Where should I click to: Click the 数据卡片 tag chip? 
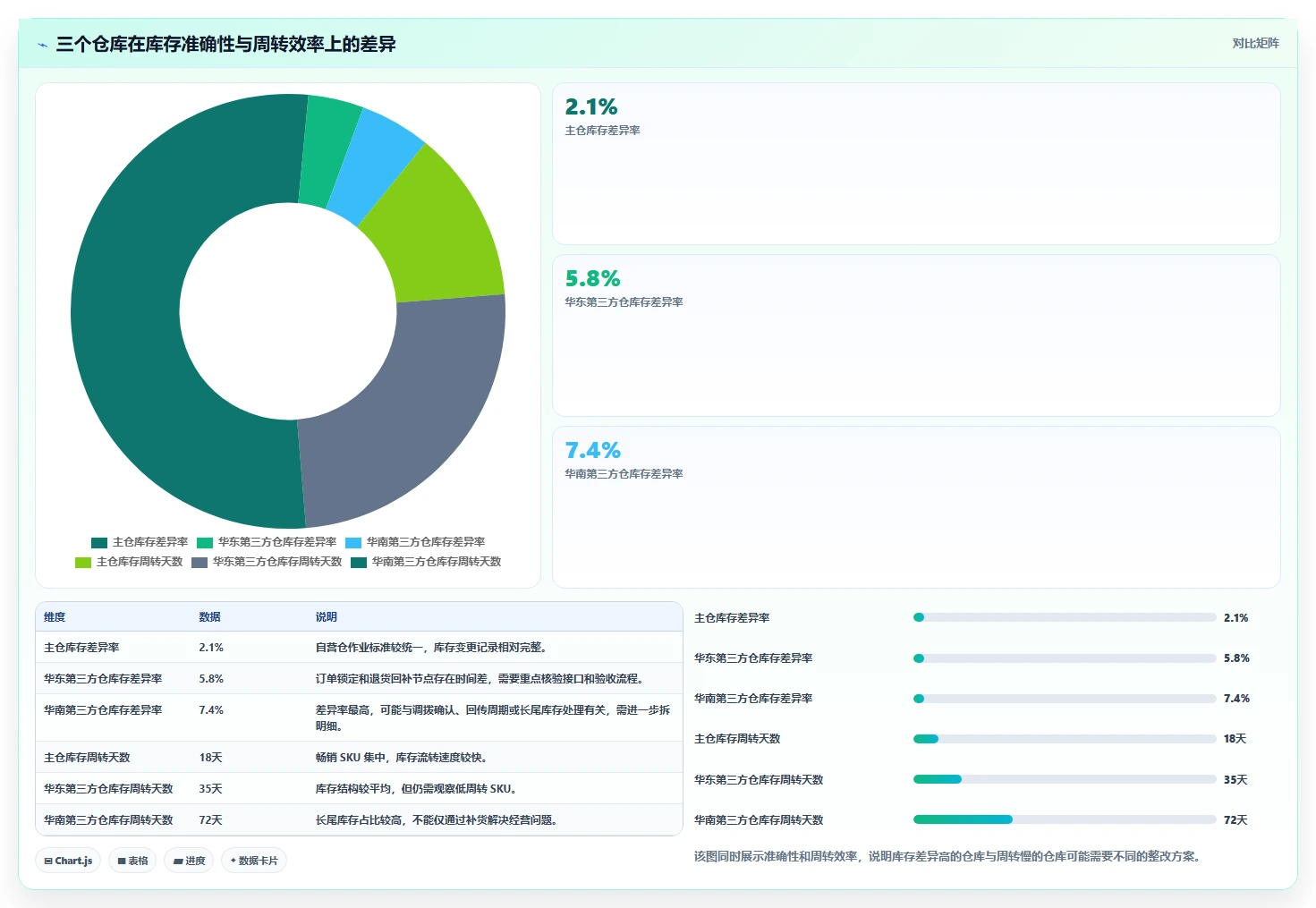[254, 861]
